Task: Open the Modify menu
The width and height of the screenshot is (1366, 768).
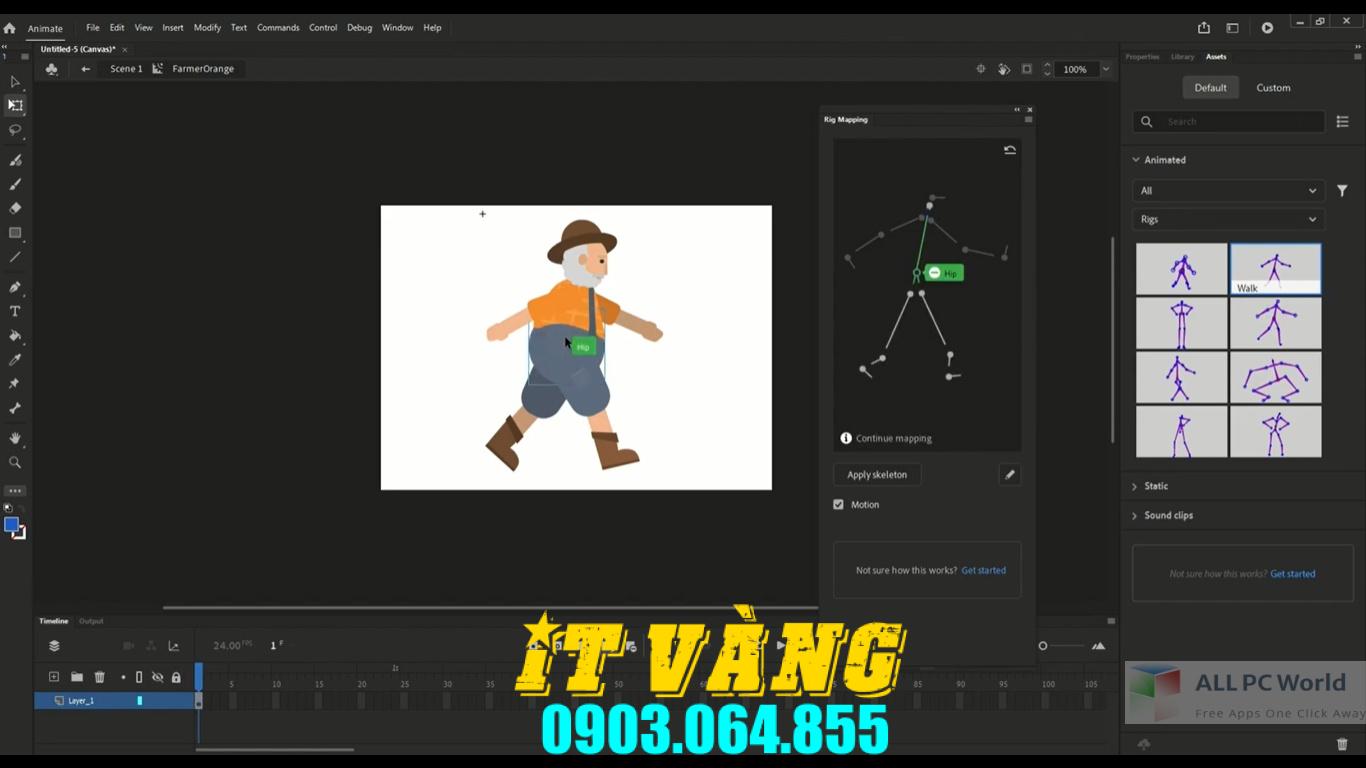Action: tap(207, 27)
